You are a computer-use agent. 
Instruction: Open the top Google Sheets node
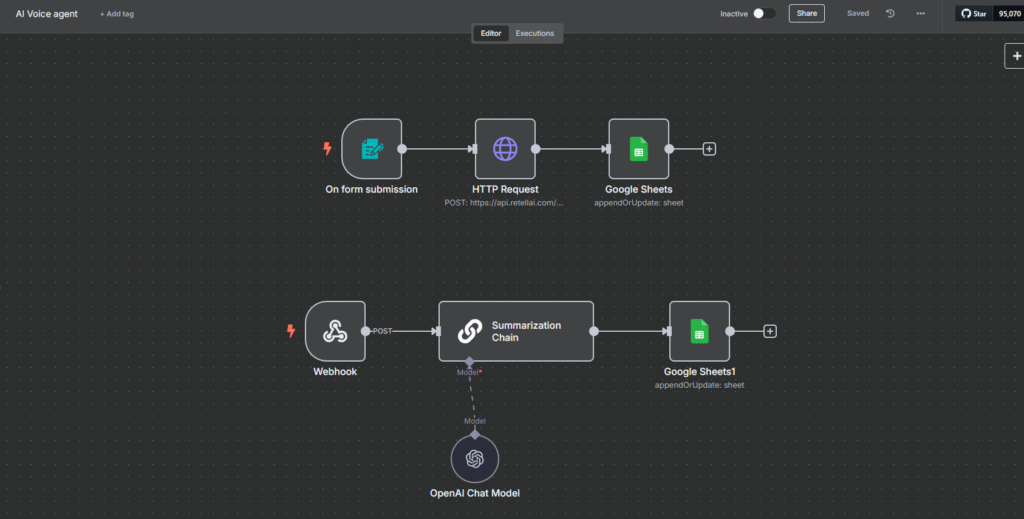coord(638,149)
